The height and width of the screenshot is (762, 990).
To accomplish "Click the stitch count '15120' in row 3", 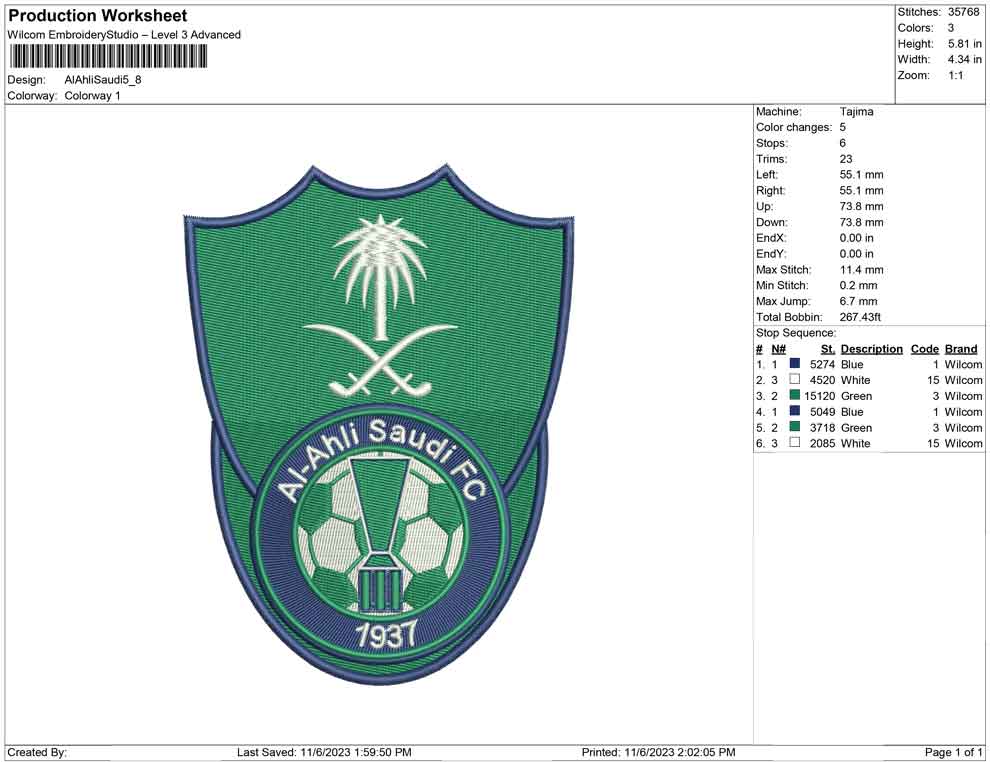I will [820, 396].
